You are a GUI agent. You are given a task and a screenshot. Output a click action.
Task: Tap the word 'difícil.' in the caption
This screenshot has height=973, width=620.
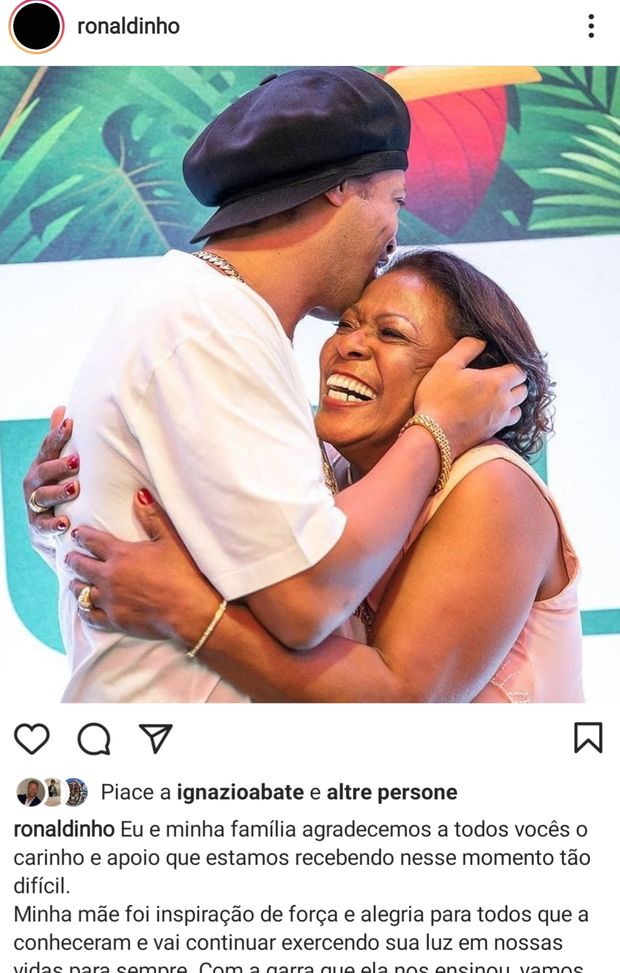tap(42, 886)
